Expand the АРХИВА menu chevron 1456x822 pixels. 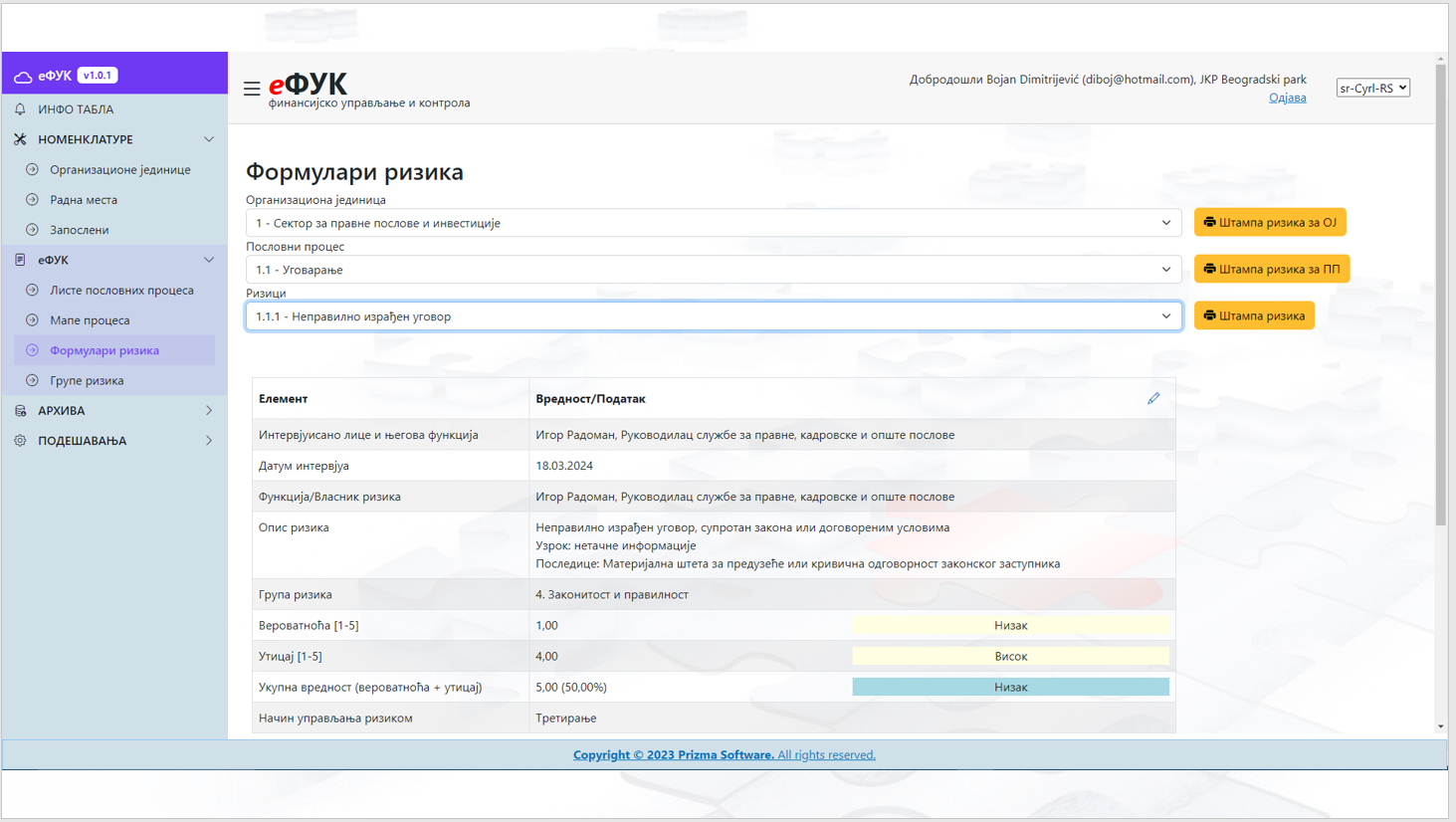209,411
